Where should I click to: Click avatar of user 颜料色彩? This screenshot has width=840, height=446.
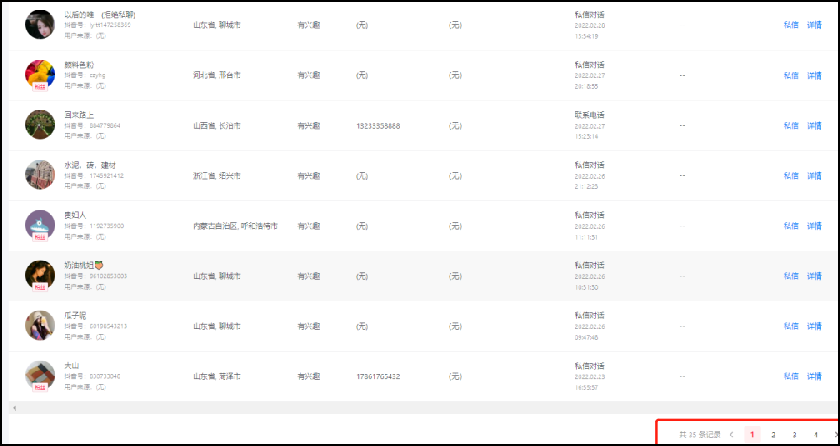pos(39,75)
